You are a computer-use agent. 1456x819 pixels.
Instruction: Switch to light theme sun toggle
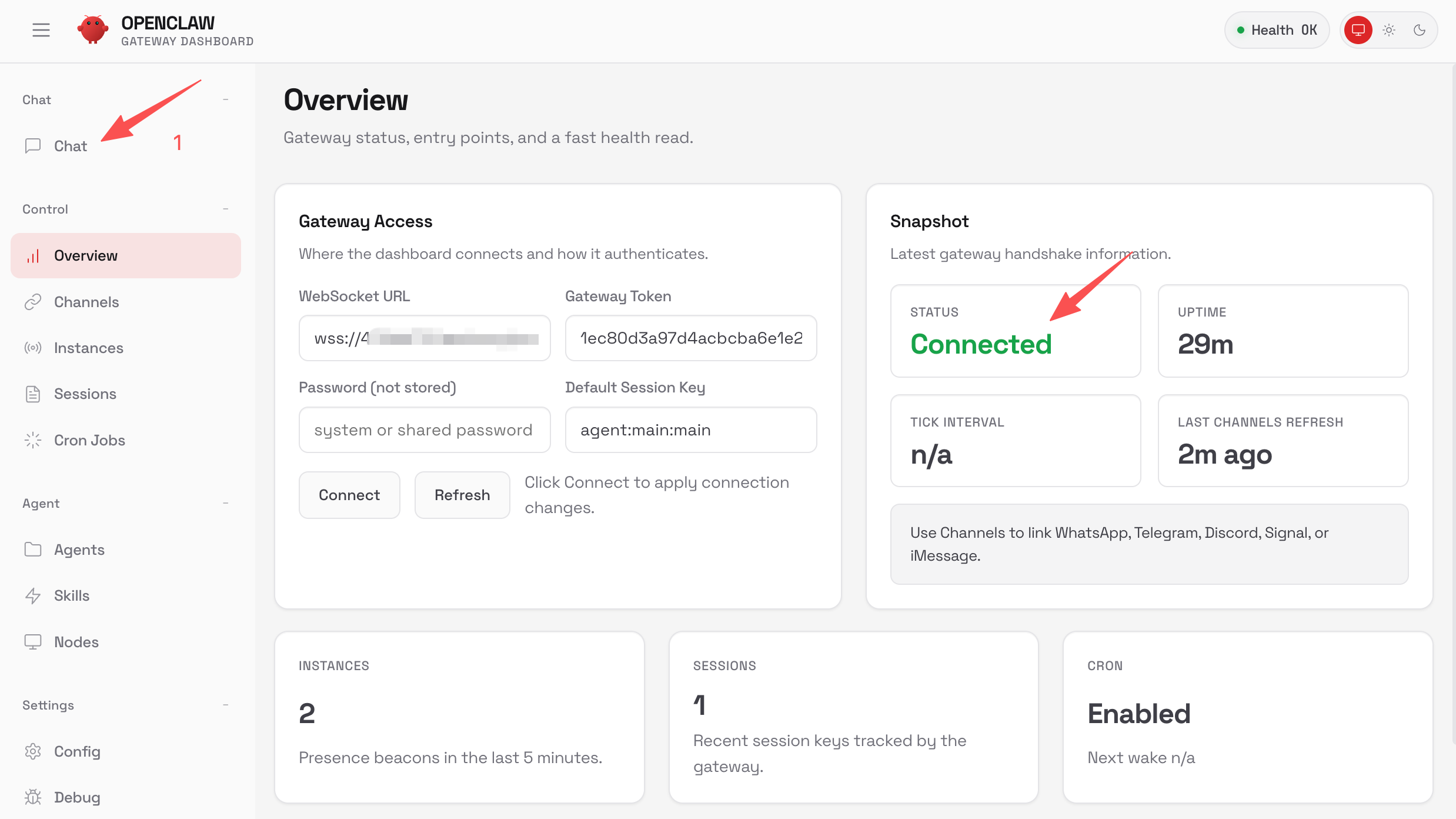tap(1389, 30)
